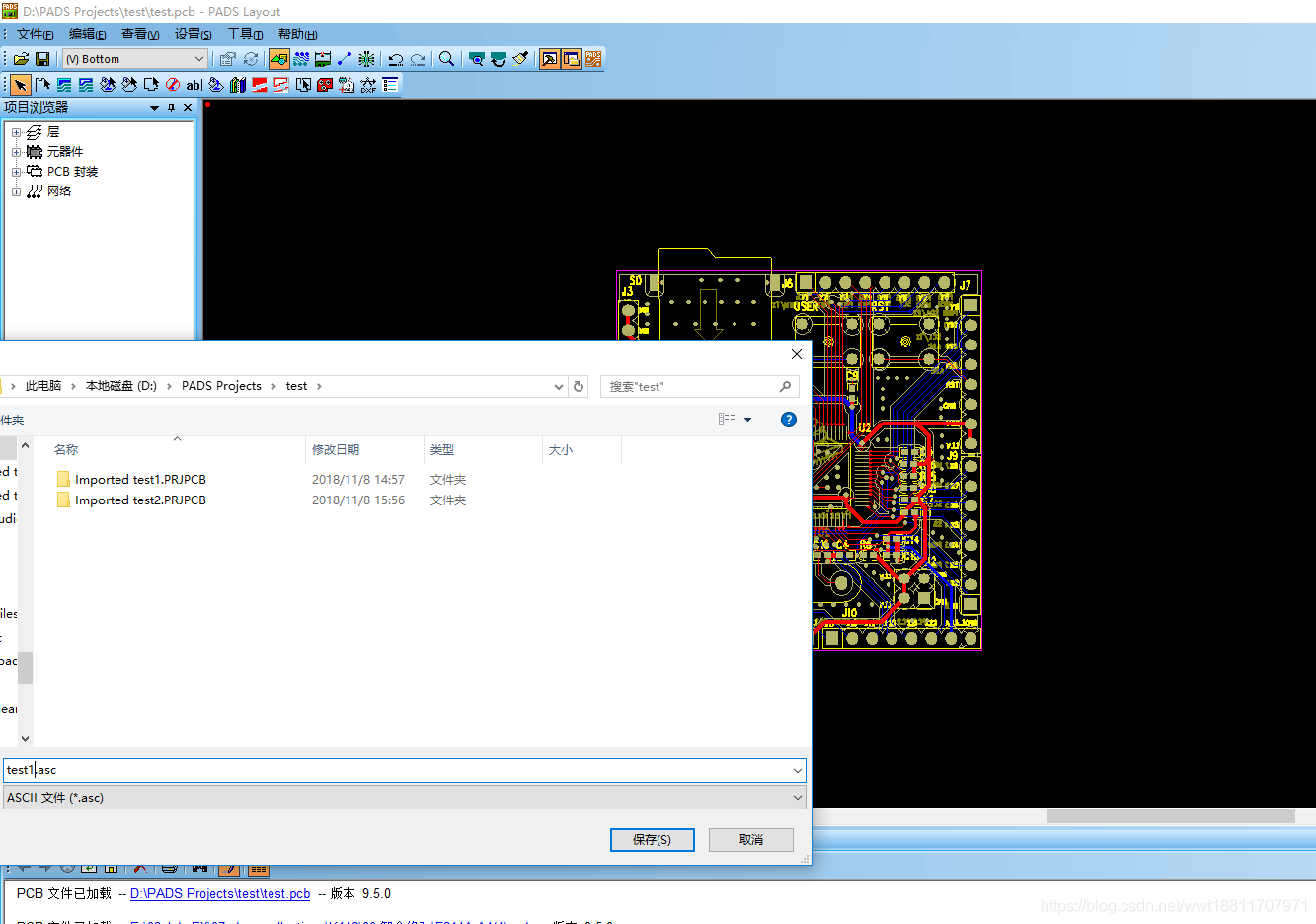Open the 文件(F) menu
This screenshot has height=924, width=1316.
[35, 35]
